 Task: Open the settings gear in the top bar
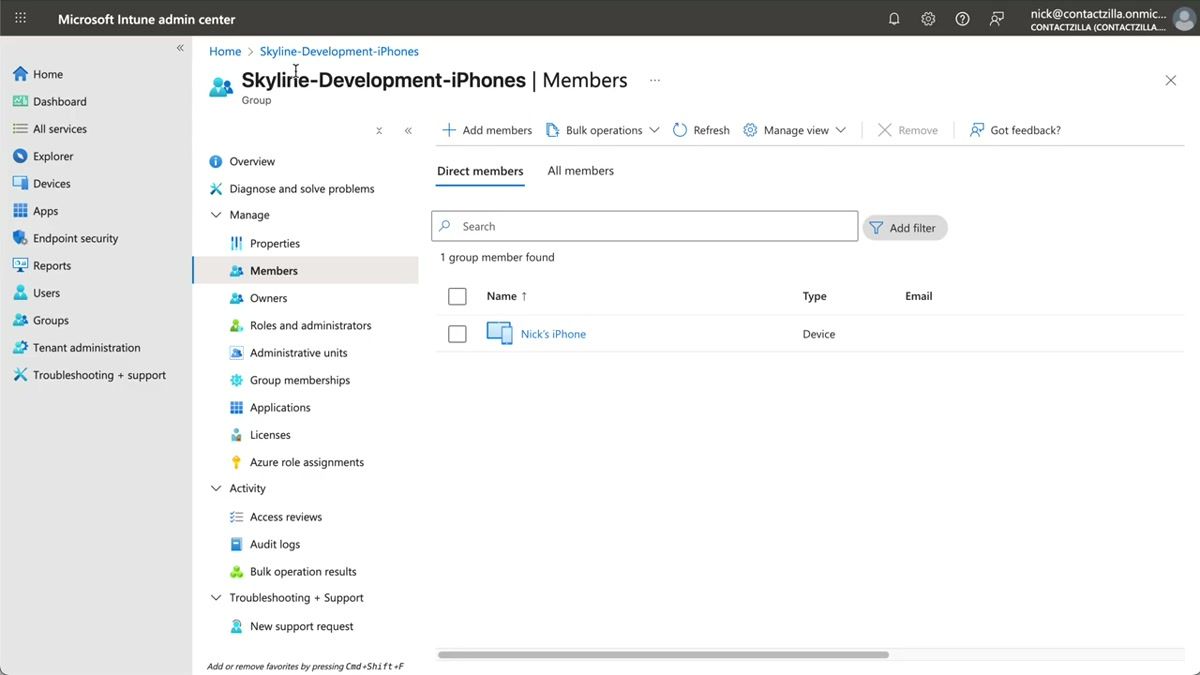tap(927, 18)
